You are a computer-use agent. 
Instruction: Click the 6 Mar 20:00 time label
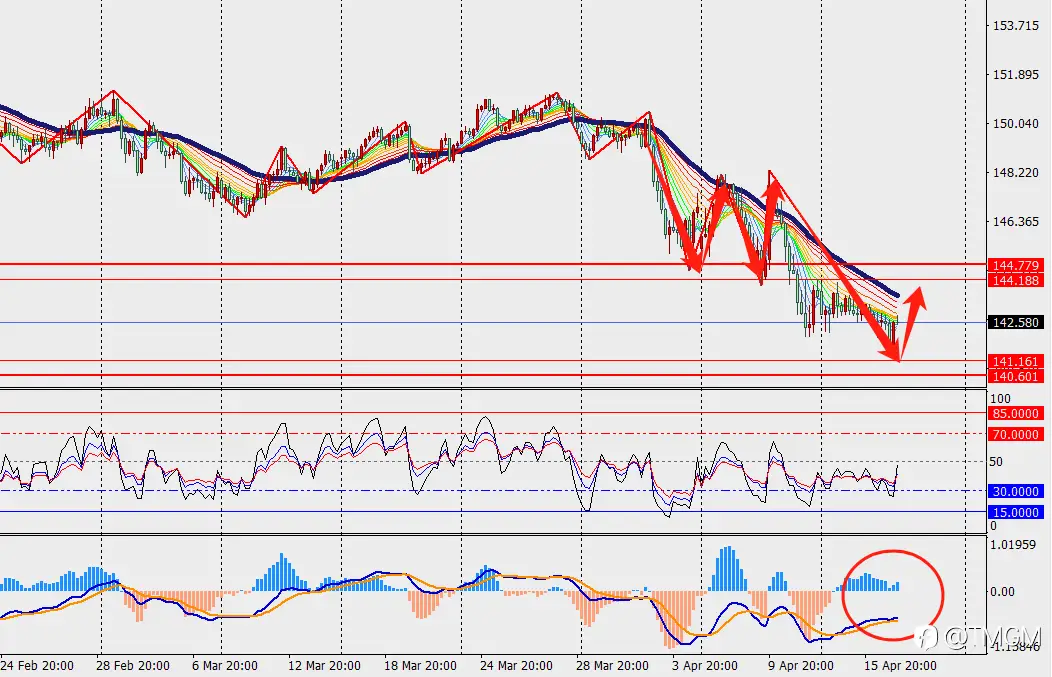[x=224, y=666]
